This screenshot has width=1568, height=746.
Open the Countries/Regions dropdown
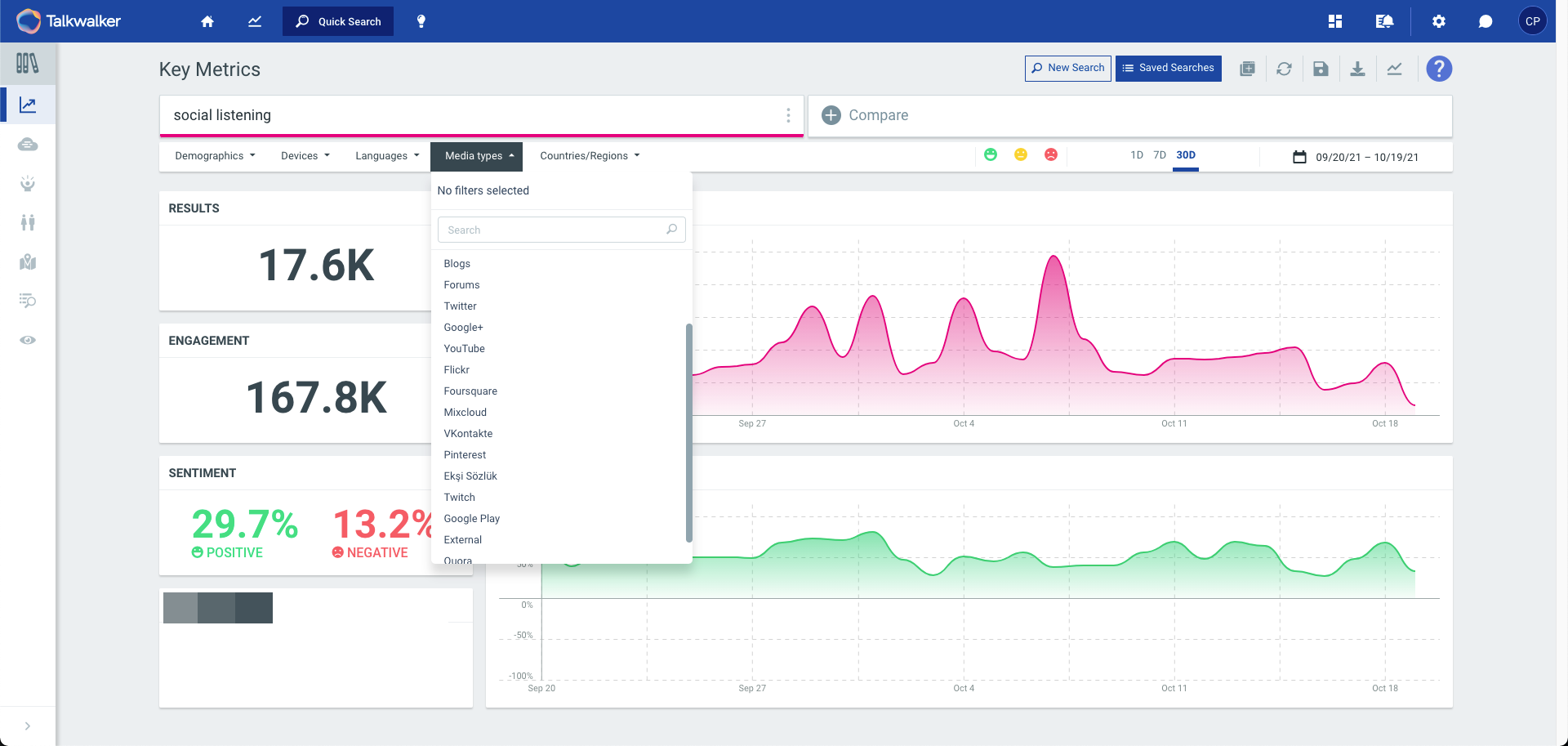(x=590, y=156)
